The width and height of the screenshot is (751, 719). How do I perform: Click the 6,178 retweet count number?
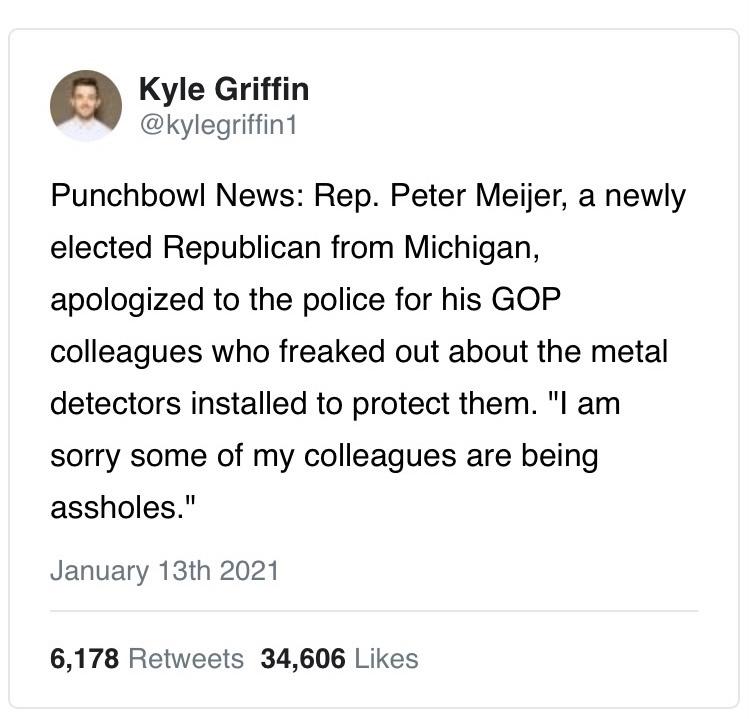tap(84, 659)
